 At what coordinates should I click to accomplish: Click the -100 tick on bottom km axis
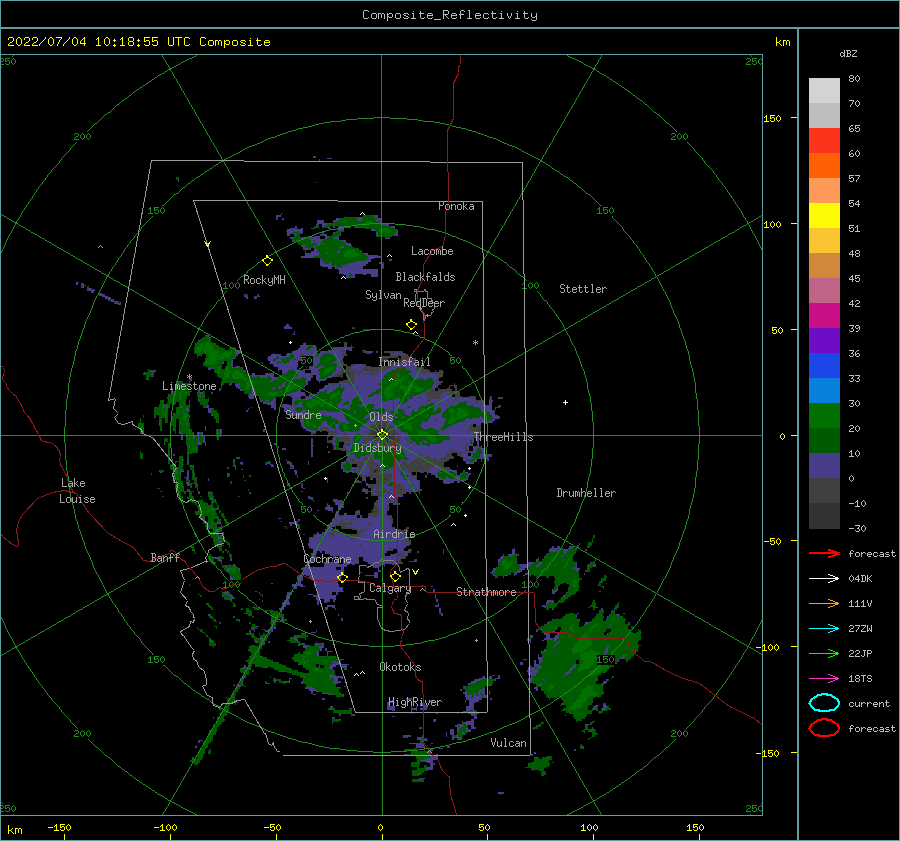tap(165, 827)
